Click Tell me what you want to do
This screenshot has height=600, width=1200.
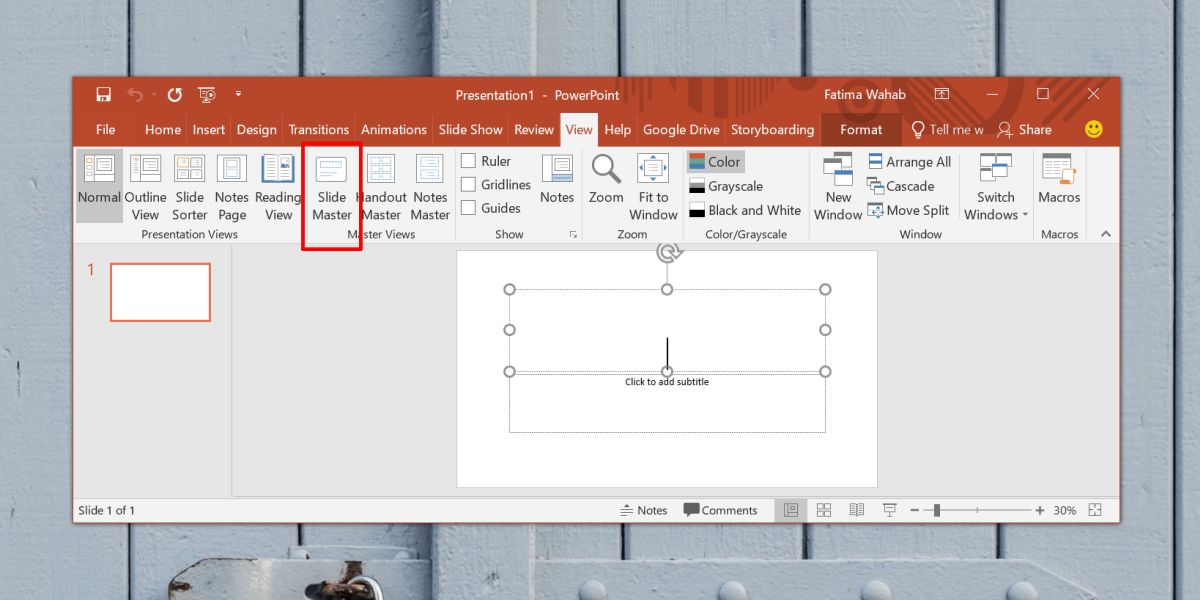(x=947, y=129)
